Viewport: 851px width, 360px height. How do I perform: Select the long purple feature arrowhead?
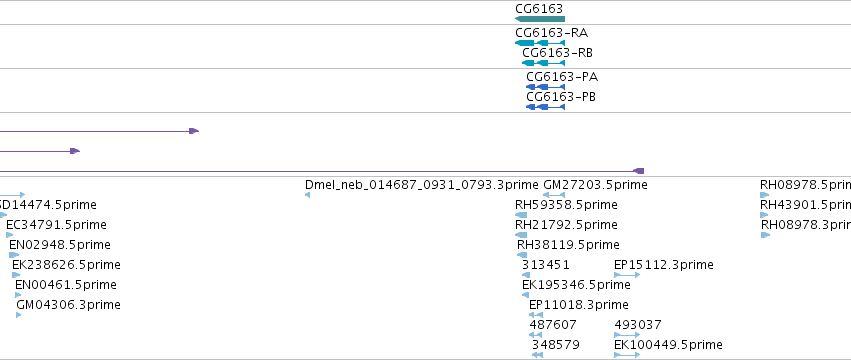coord(639,171)
